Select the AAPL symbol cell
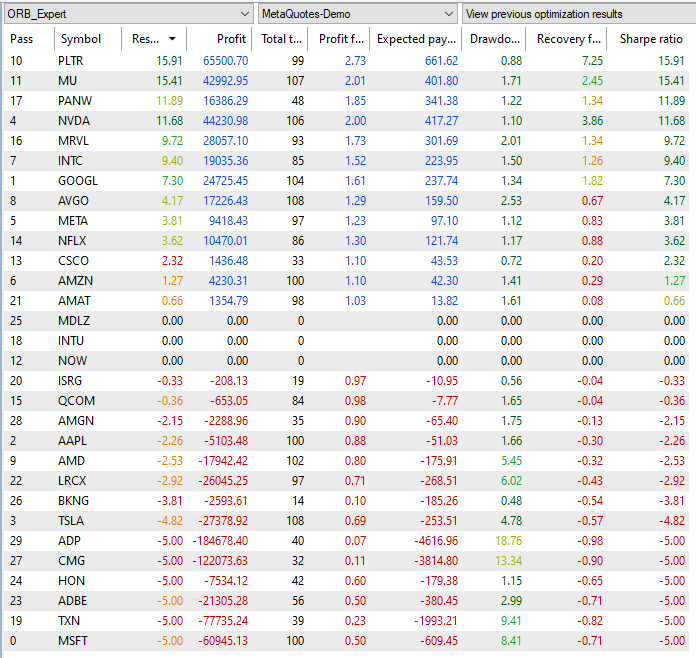This screenshot has width=696, height=658. 72,440
